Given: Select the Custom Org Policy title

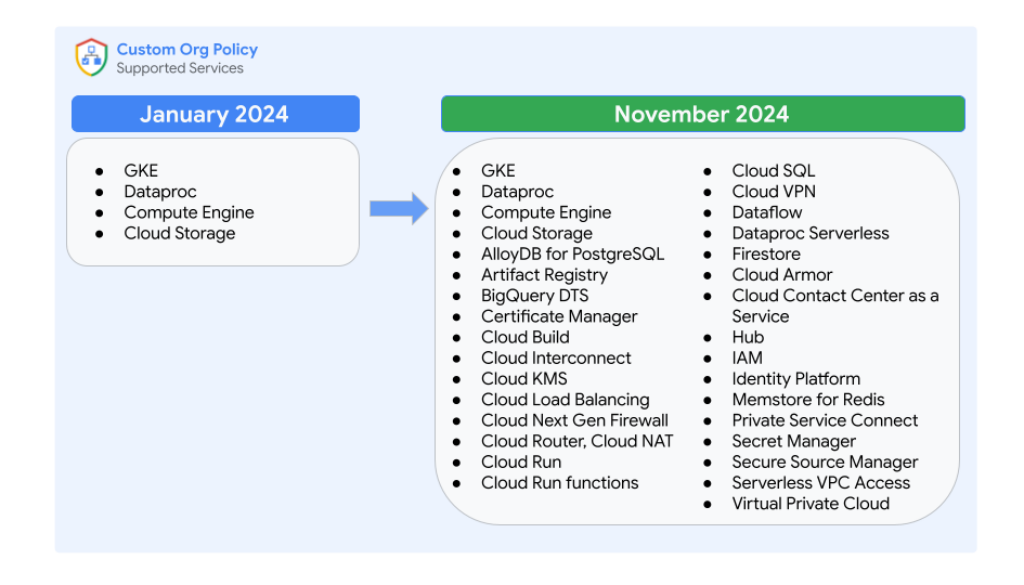Looking at the screenshot, I should [x=187, y=49].
